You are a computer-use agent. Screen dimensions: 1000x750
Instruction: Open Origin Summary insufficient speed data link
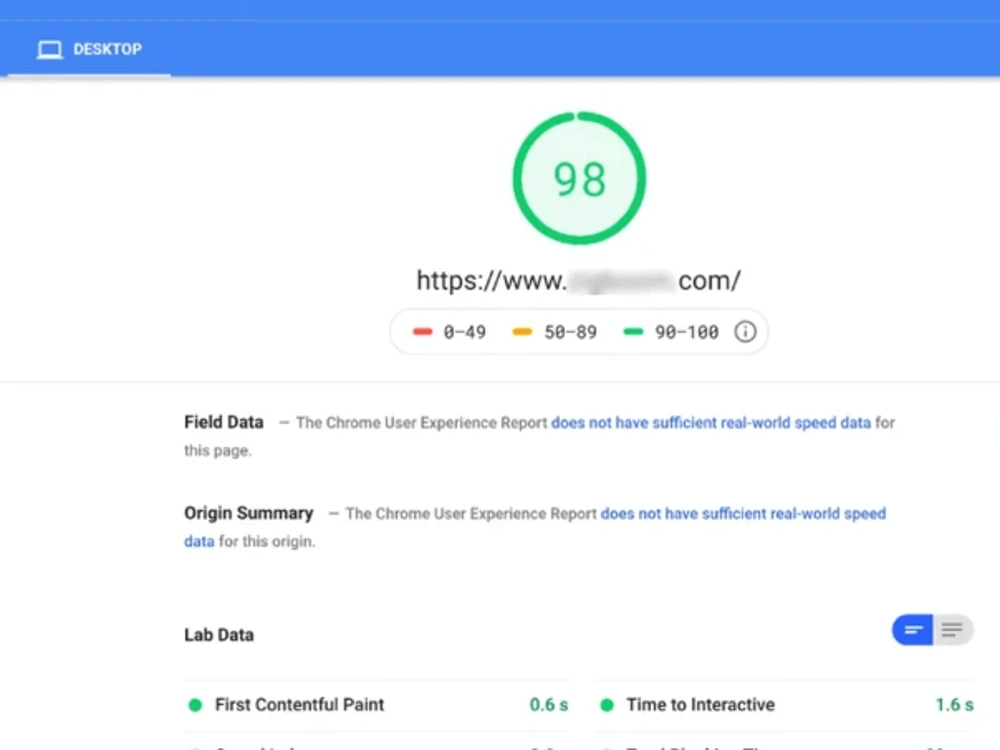743,514
